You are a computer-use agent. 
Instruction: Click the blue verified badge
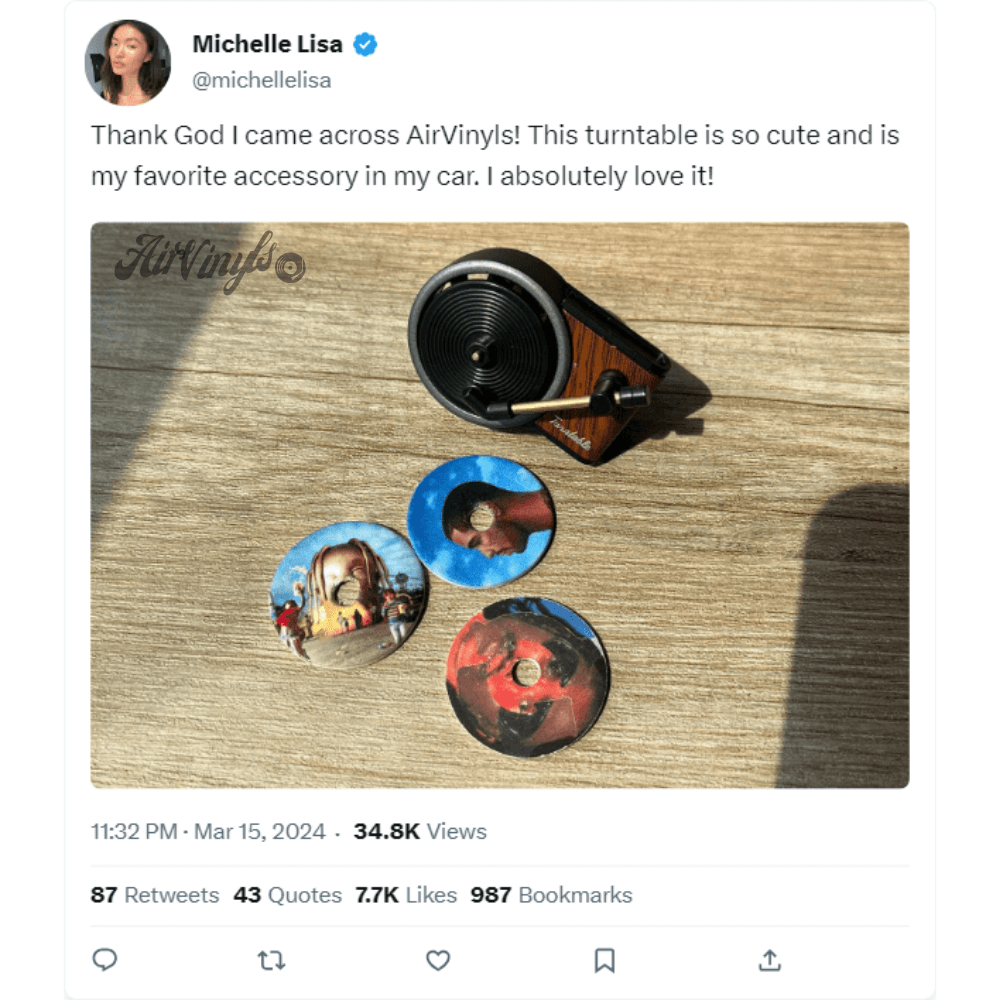pyautogui.click(x=365, y=45)
